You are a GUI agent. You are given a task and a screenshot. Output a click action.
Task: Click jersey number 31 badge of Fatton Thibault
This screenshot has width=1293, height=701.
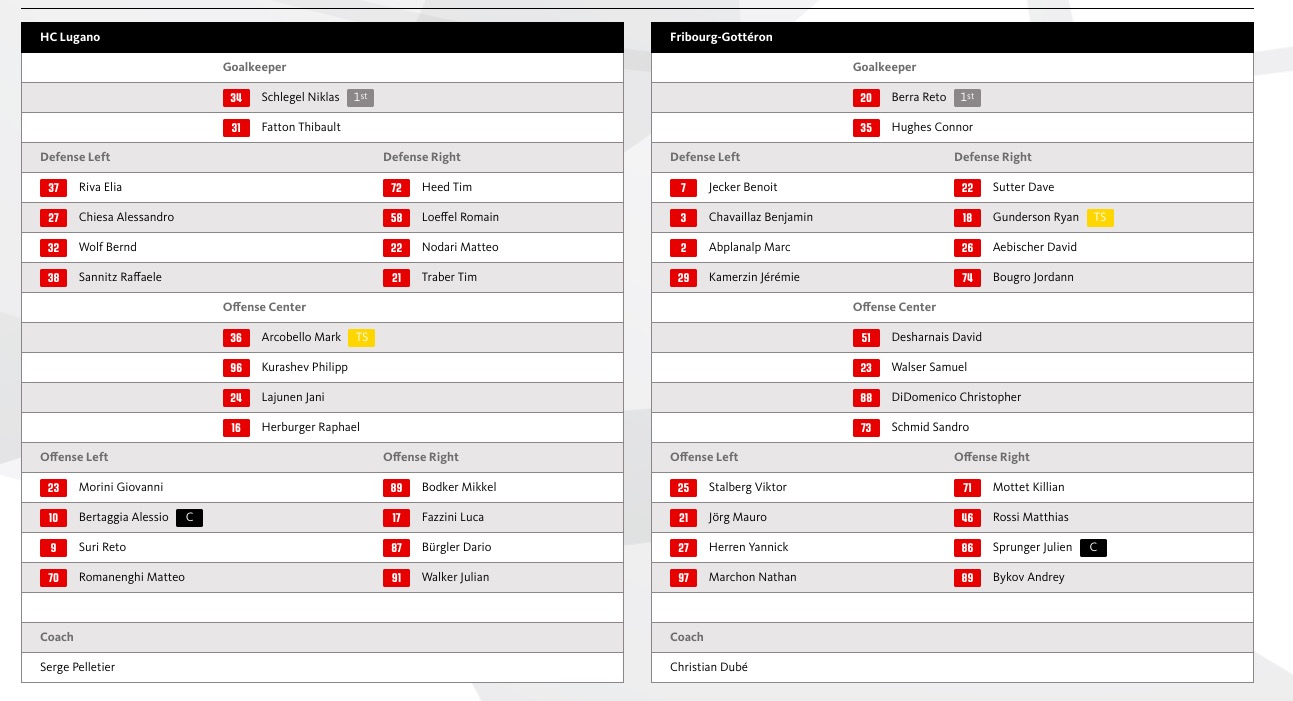[x=236, y=127]
